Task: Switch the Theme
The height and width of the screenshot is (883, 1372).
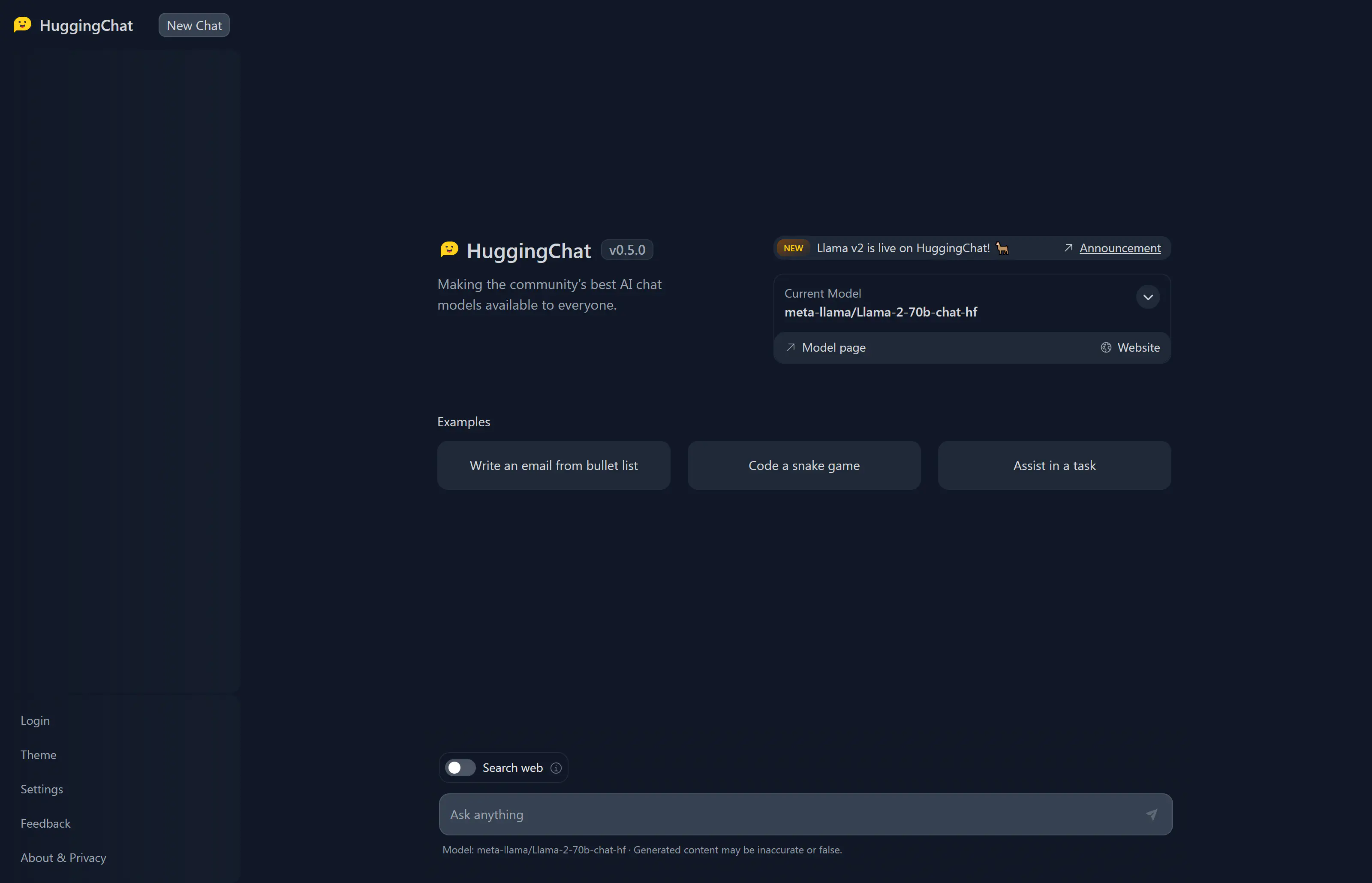Action: [x=39, y=755]
